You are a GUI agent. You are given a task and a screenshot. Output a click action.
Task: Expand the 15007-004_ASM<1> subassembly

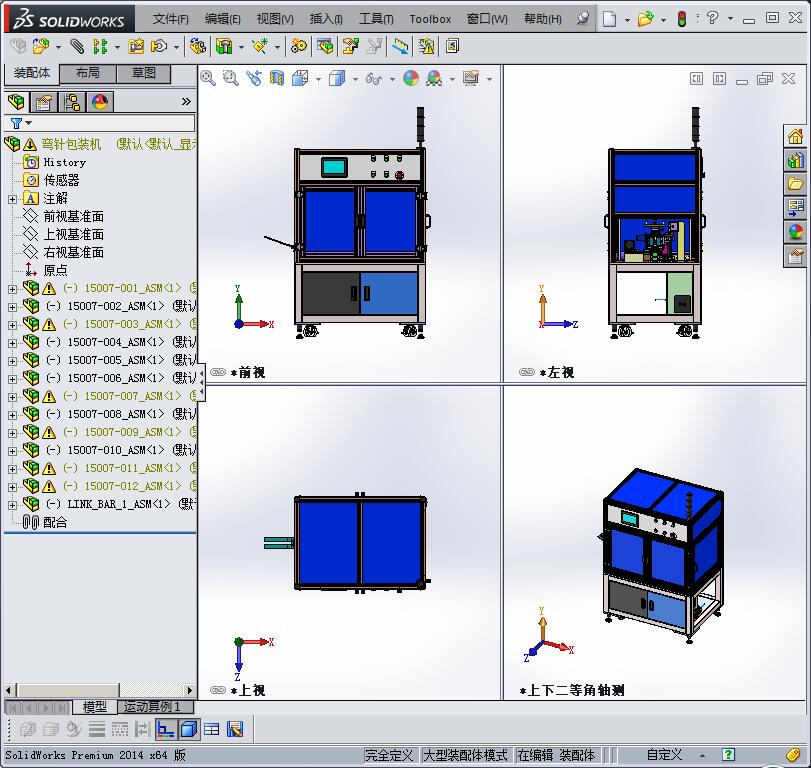12,342
